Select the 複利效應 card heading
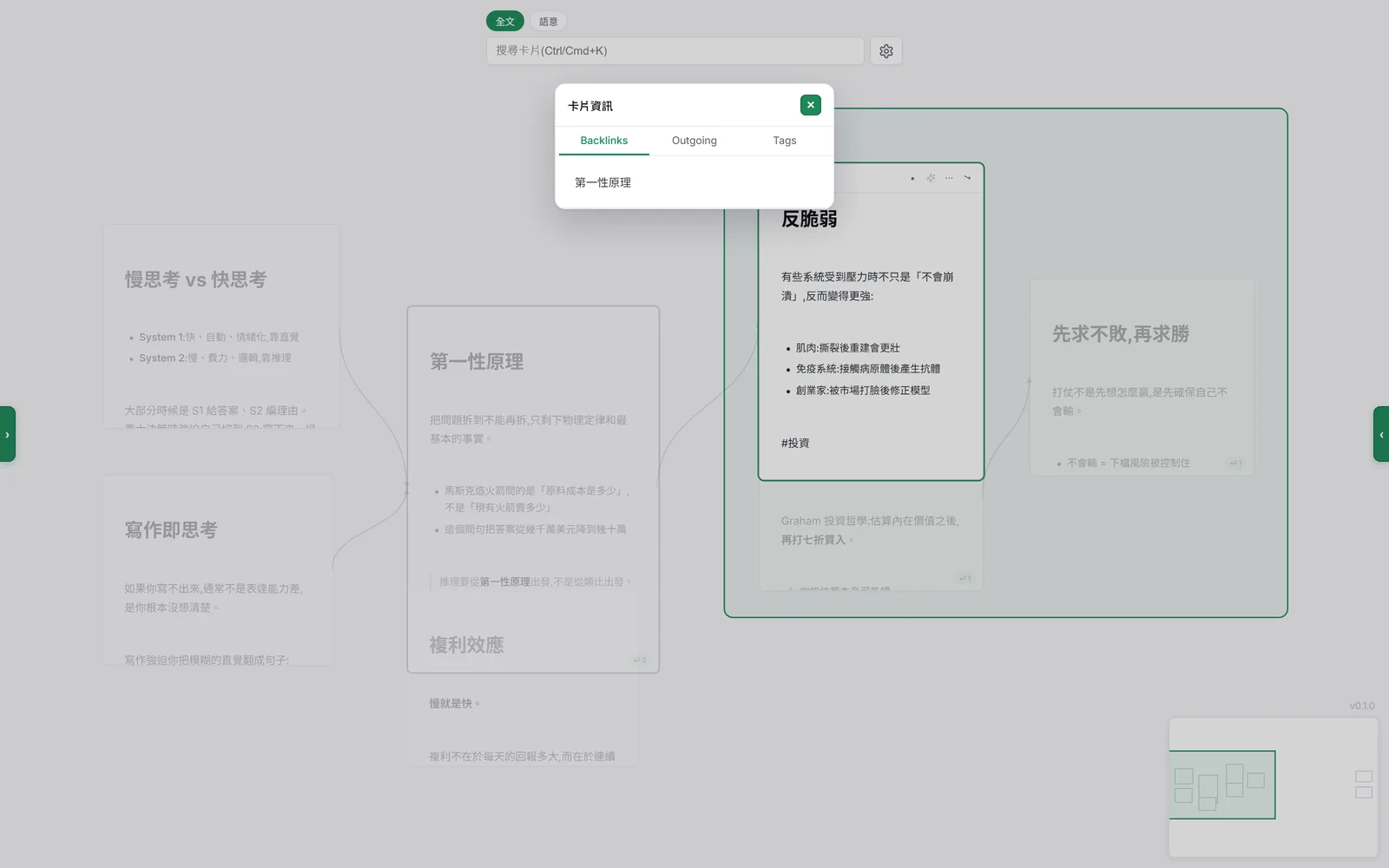The image size is (1389, 868). (466, 645)
